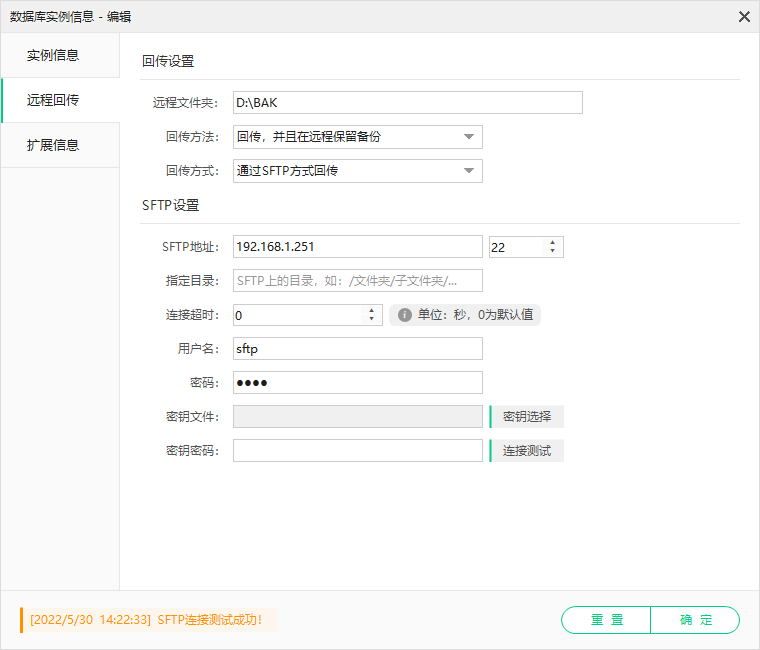Decrease 连接超时 with the down arrow
This screenshot has height=650, width=760.
371,319
